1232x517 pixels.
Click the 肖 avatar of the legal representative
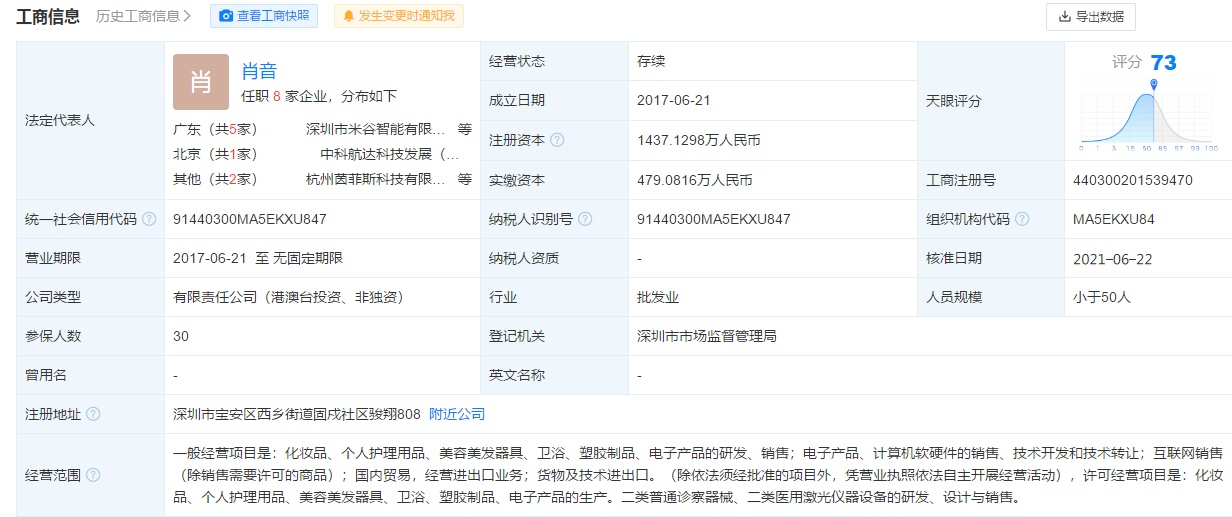click(x=201, y=82)
